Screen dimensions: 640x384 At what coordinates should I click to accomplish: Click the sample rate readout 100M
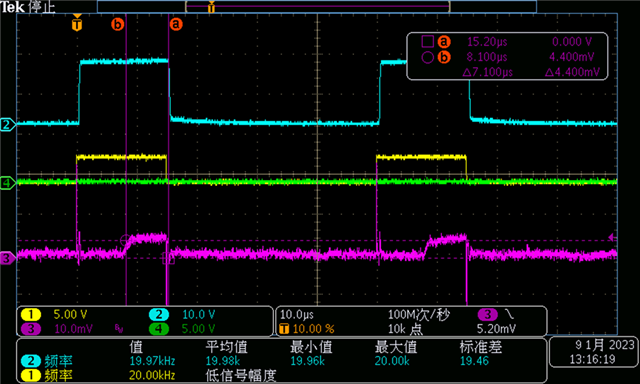click(x=419, y=315)
